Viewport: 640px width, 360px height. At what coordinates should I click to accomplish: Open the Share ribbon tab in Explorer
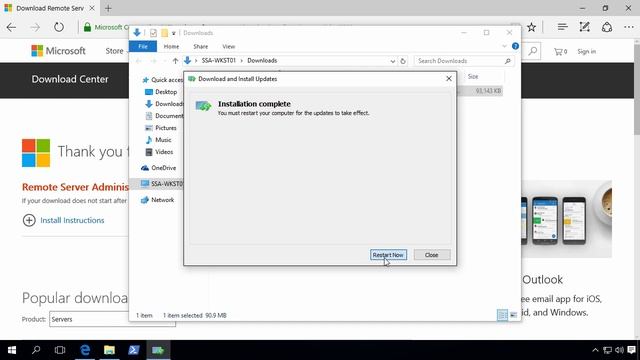(200, 47)
